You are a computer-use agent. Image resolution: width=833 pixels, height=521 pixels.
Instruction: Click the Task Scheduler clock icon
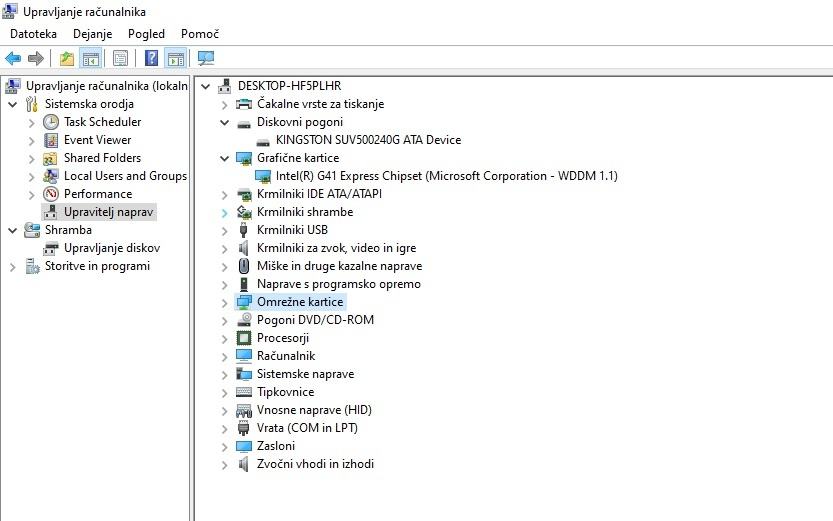point(51,122)
